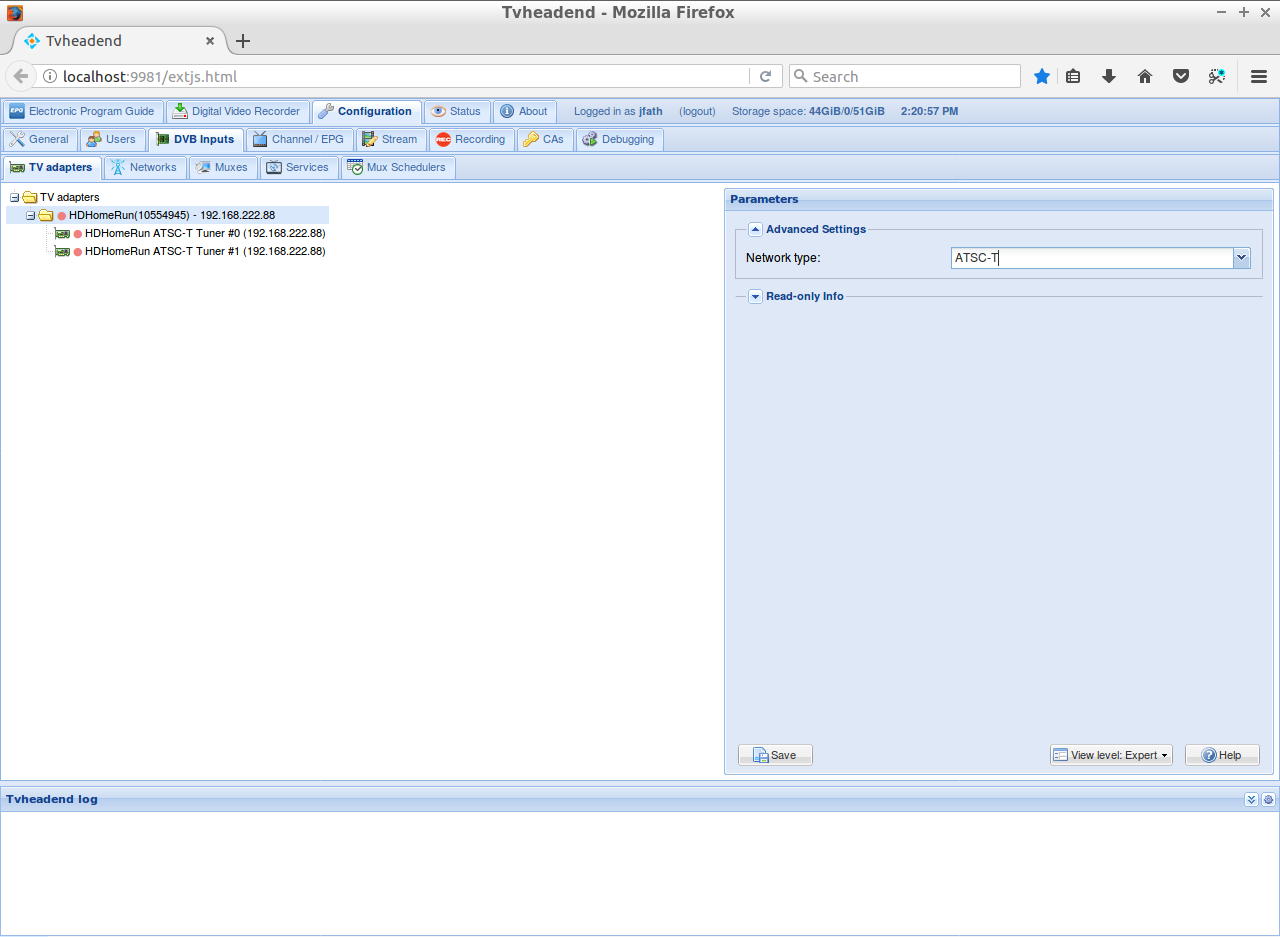Expand the Read-only Info section
The height and width of the screenshot is (937, 1280).
pyautogui.click(x=756, y=296)
